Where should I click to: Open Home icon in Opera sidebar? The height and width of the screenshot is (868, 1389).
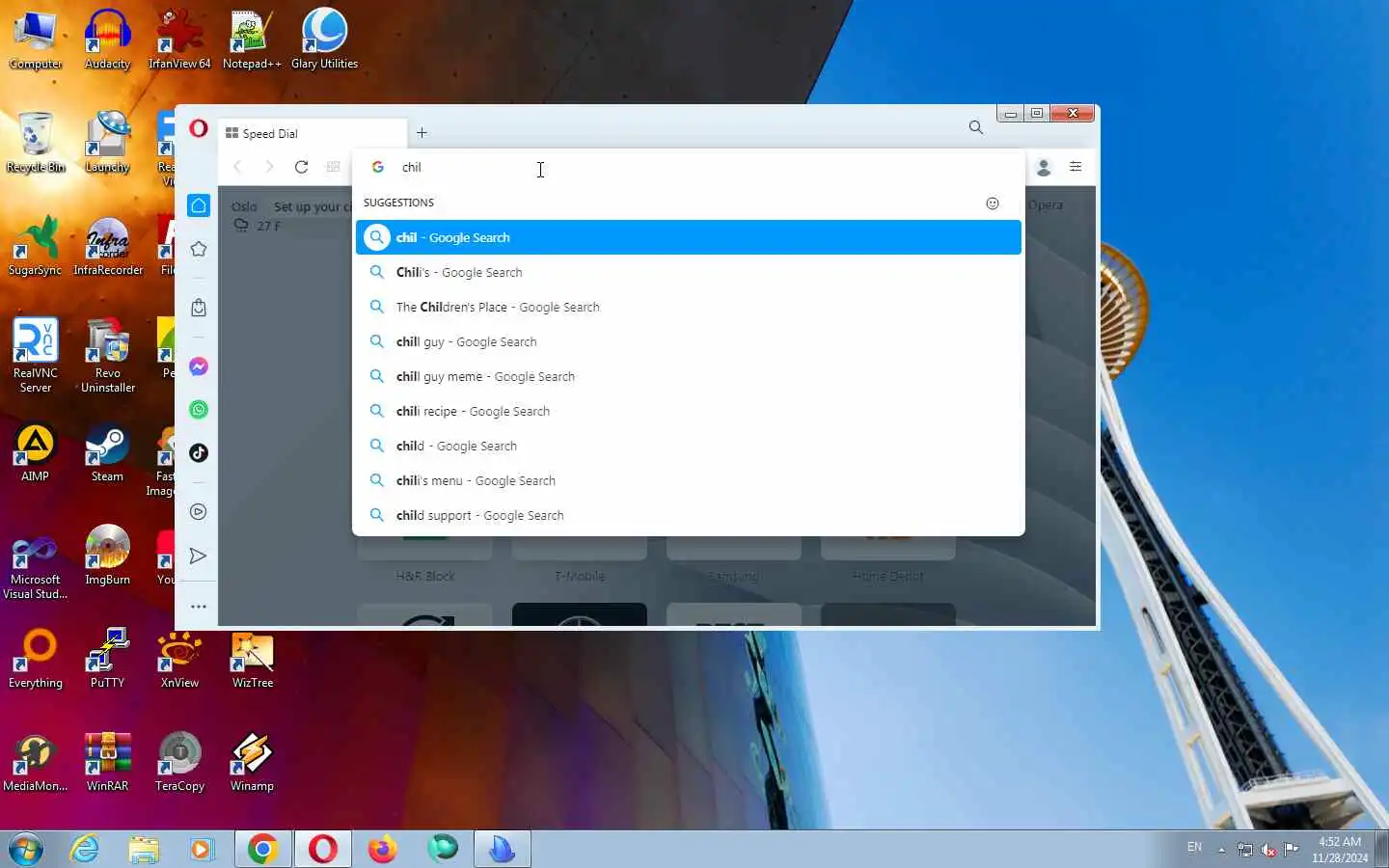tap(199, 205)
